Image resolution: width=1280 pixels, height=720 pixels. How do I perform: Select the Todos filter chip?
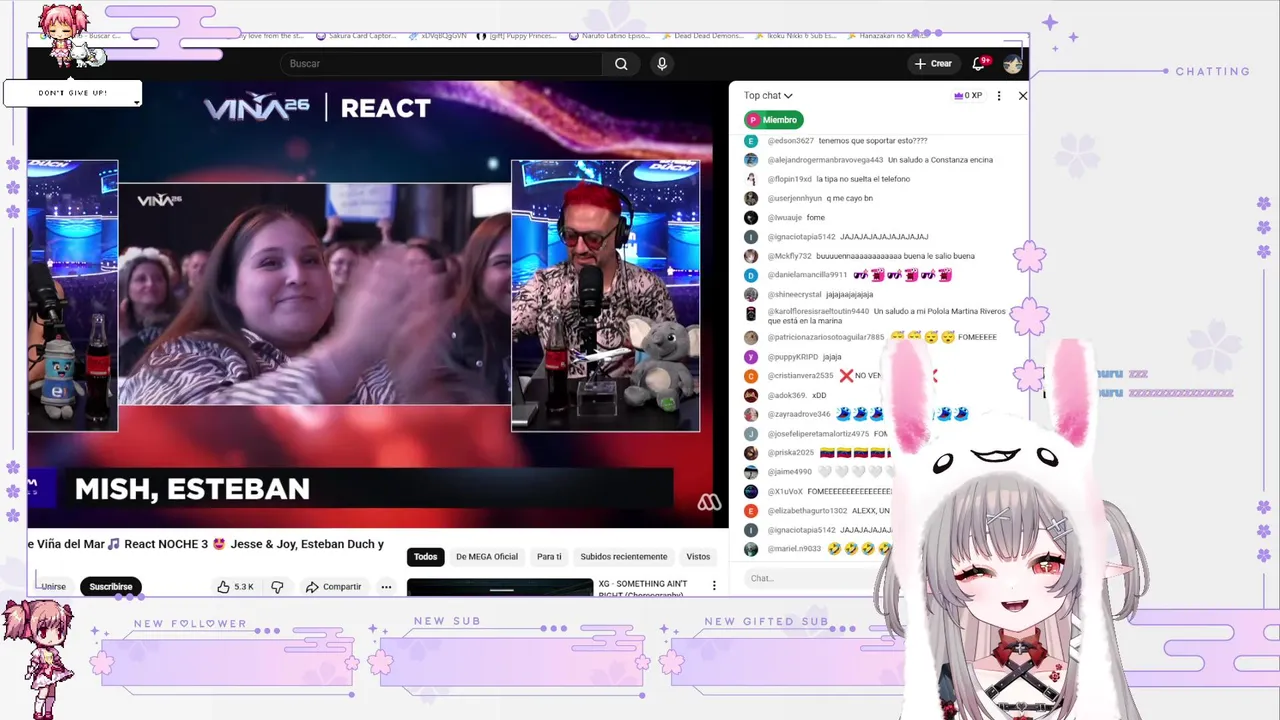tap(426, 557)
